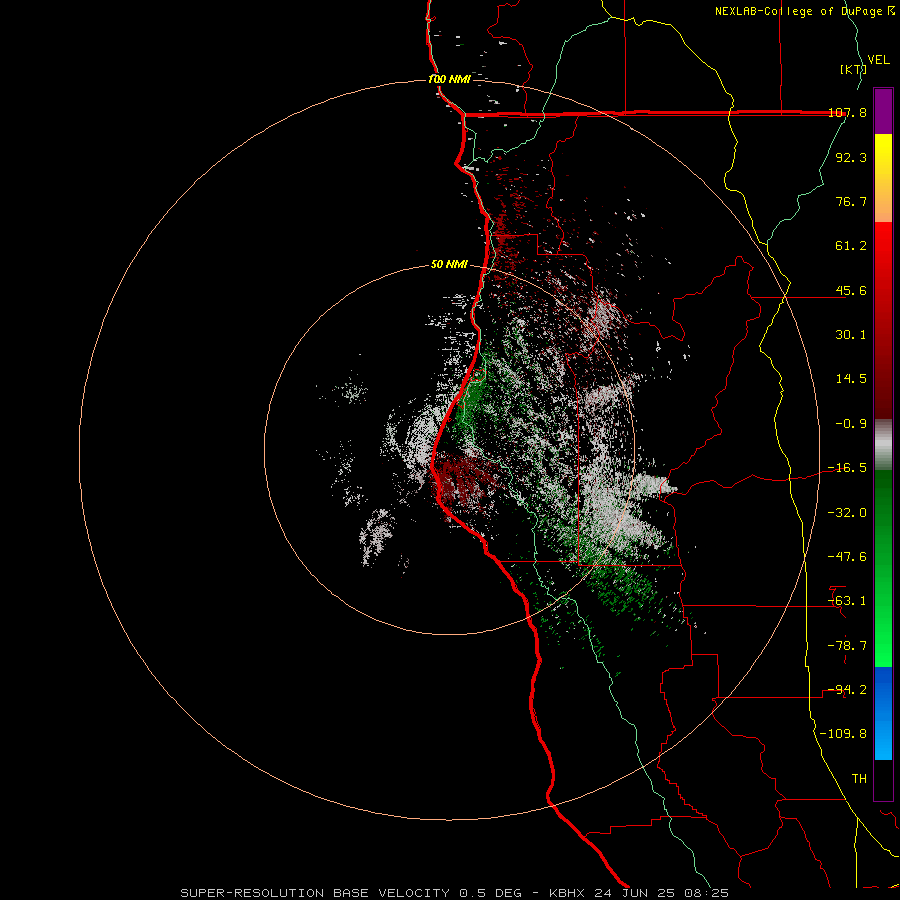
Task: Click the green segment of the color bar
Action: tap(883, 568)
